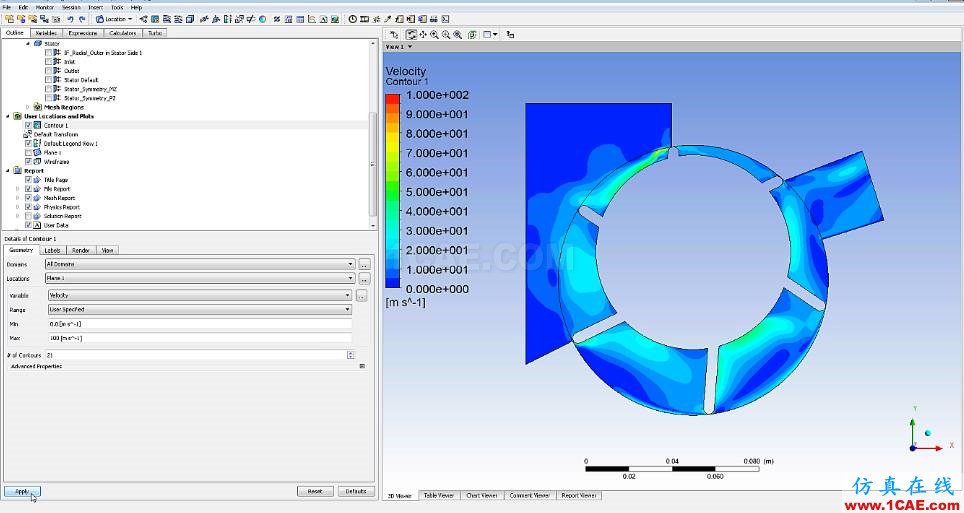Uncheck the Title Page checkbox
Image resolution: width=964 pixels, height=513 pixels.
28,180
